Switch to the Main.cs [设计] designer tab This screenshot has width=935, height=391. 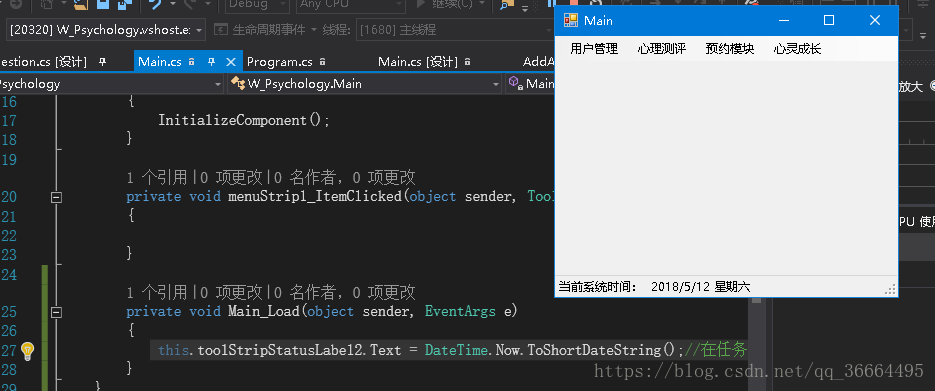(x=418, y=61)
